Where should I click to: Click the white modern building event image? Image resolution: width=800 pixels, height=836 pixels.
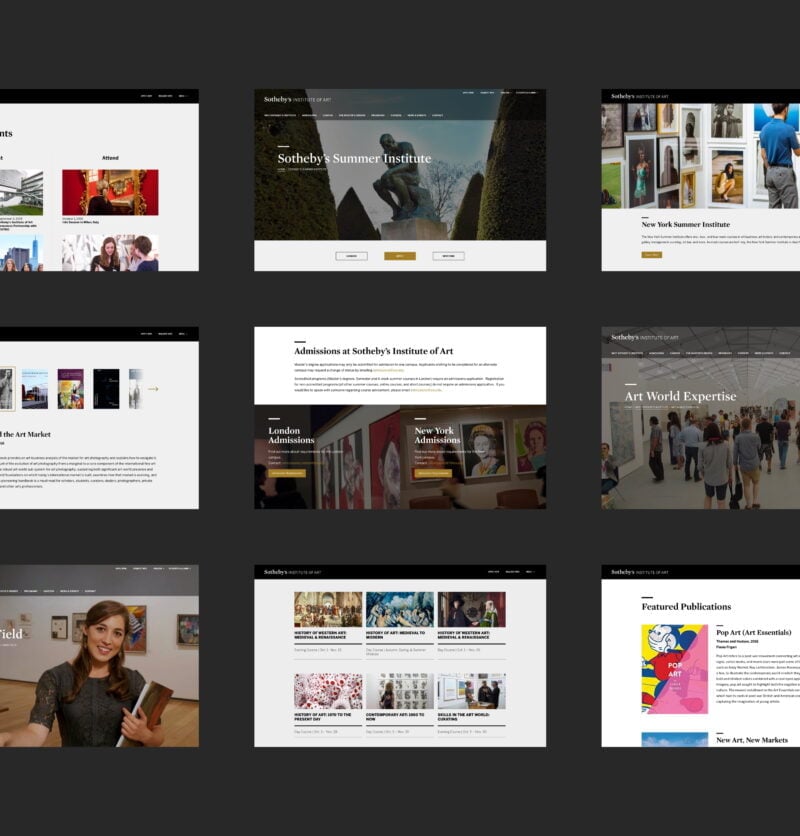coord(21,192)
